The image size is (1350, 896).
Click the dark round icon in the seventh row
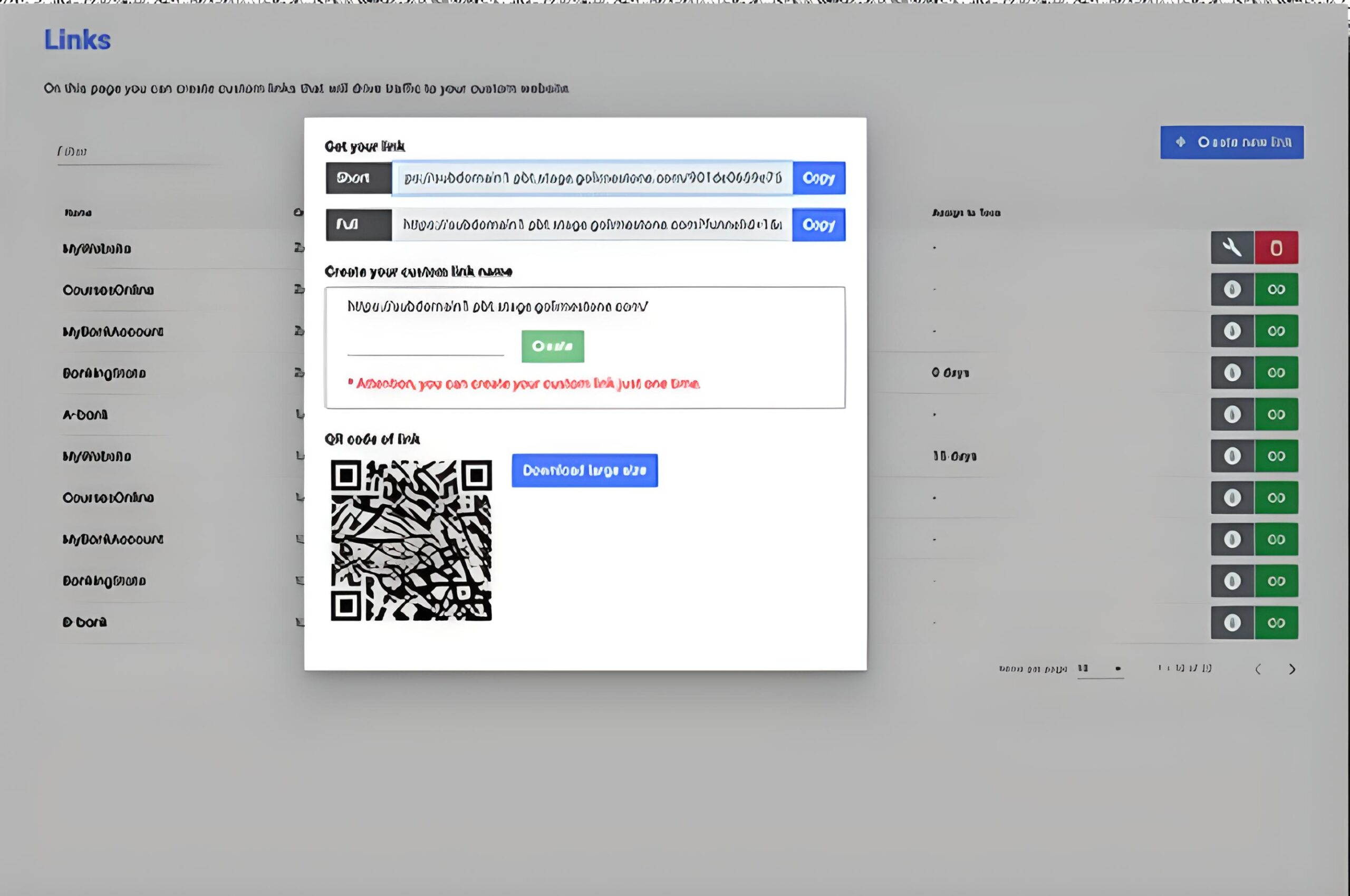coord(1232,498)
